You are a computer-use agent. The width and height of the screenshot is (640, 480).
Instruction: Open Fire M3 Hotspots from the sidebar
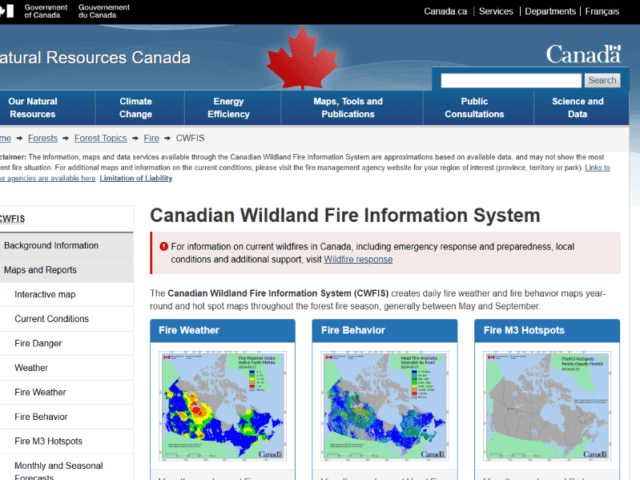[x=67, y=441]
